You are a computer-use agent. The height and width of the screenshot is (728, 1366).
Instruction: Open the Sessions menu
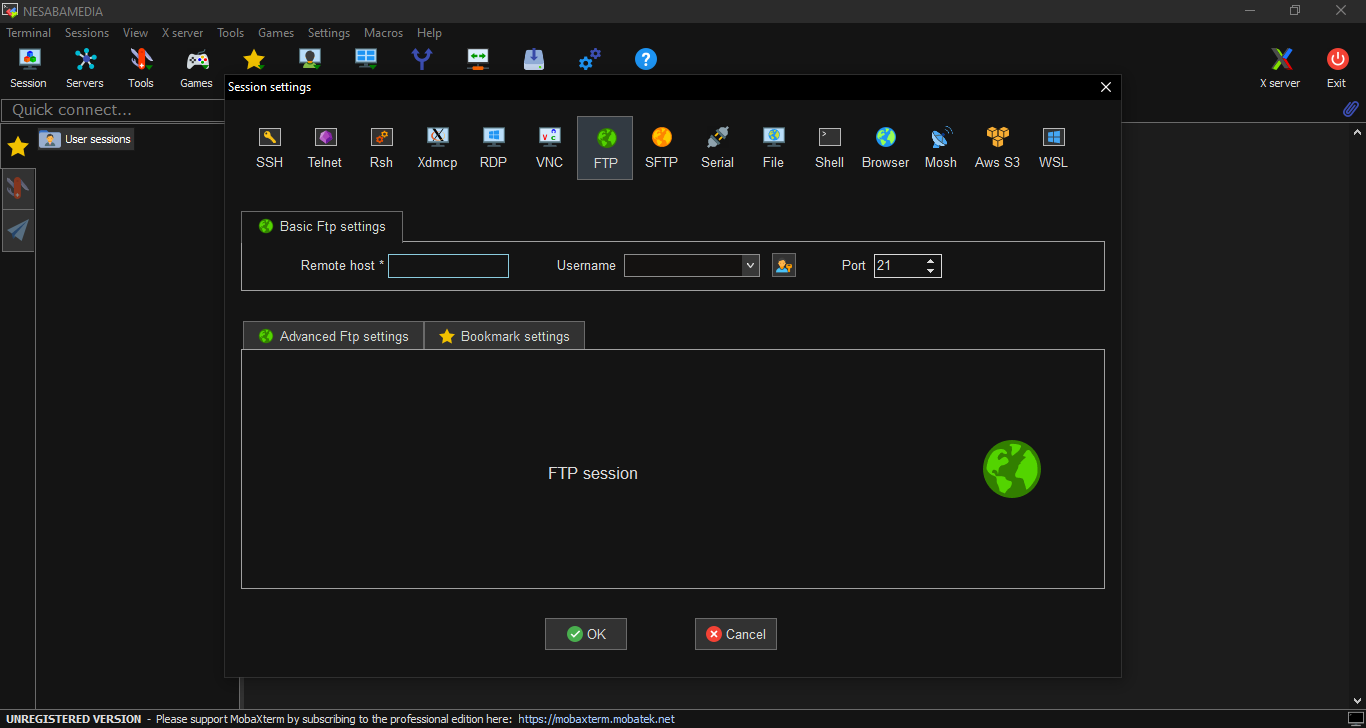(x=87, y=33)
